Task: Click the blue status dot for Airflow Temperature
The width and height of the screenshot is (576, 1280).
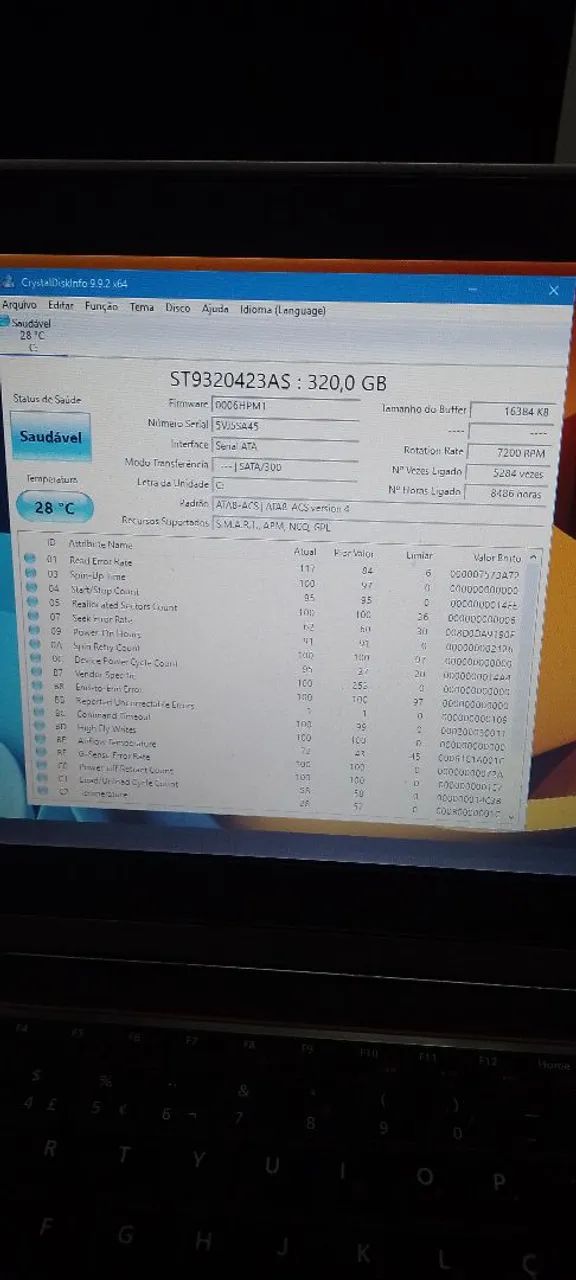Action: (x=40, y=741)
